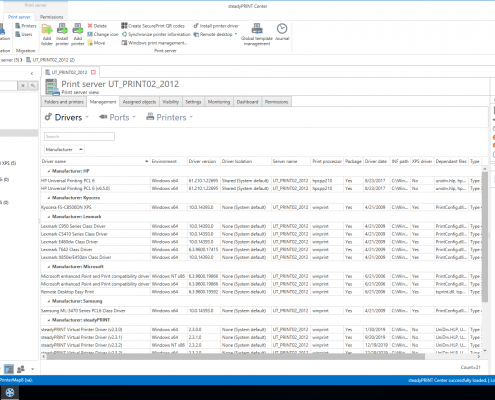Image resolution: width=495 pixels, height=400 pixels.
Task: Select steadyPRINT Virtual Printer Driver (v2.3.0)
Action: (261, 329)
